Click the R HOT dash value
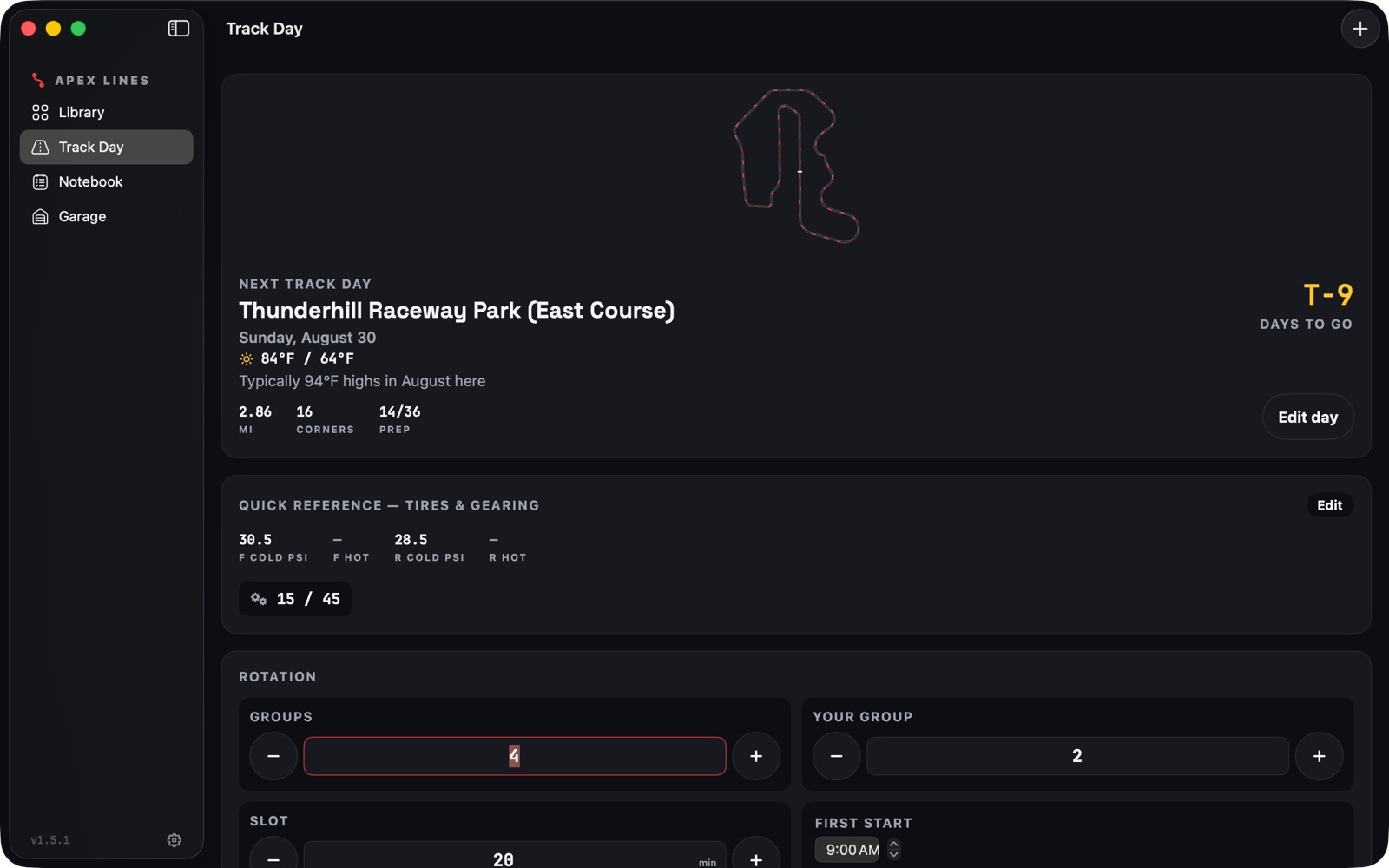Image resolution: width=1389 pixels, height=868 pixels. (494, 540)
